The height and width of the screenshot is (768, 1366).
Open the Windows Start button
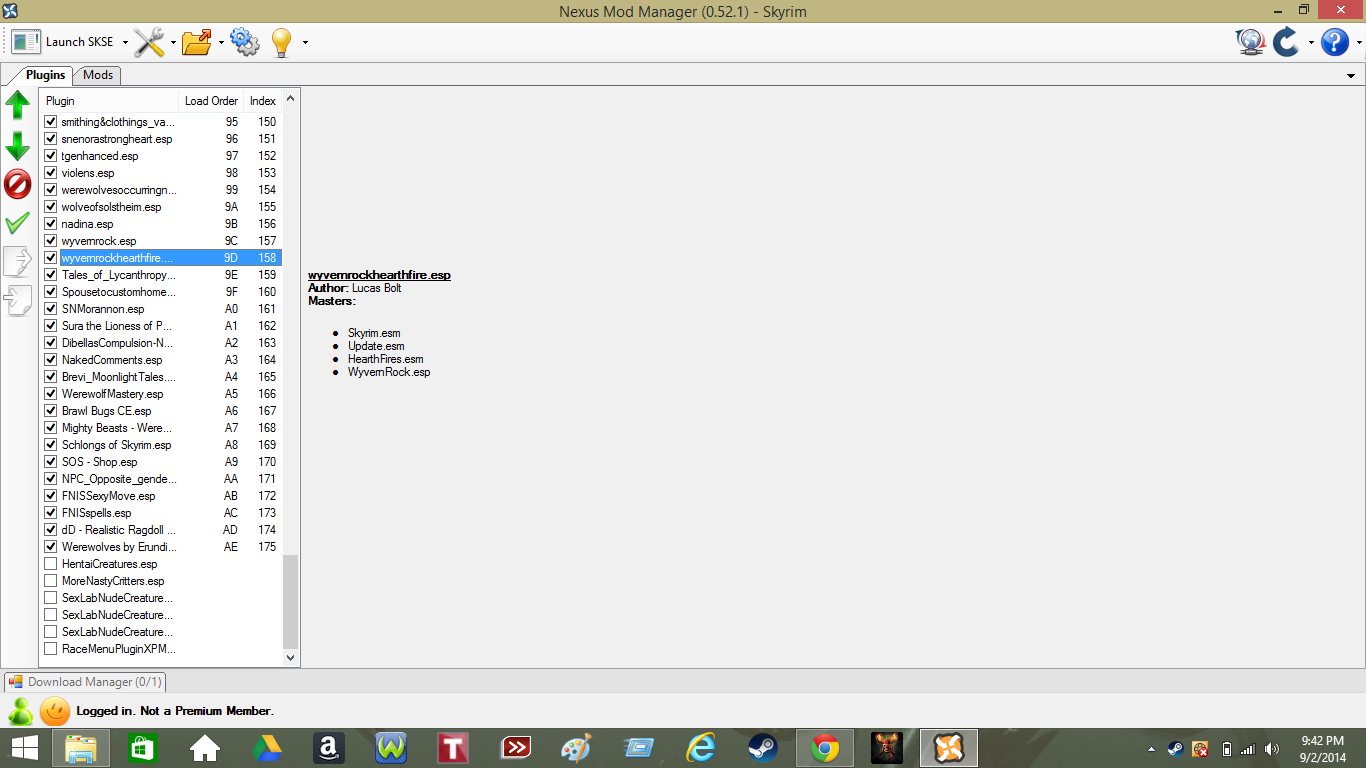[x=24, y=748]
